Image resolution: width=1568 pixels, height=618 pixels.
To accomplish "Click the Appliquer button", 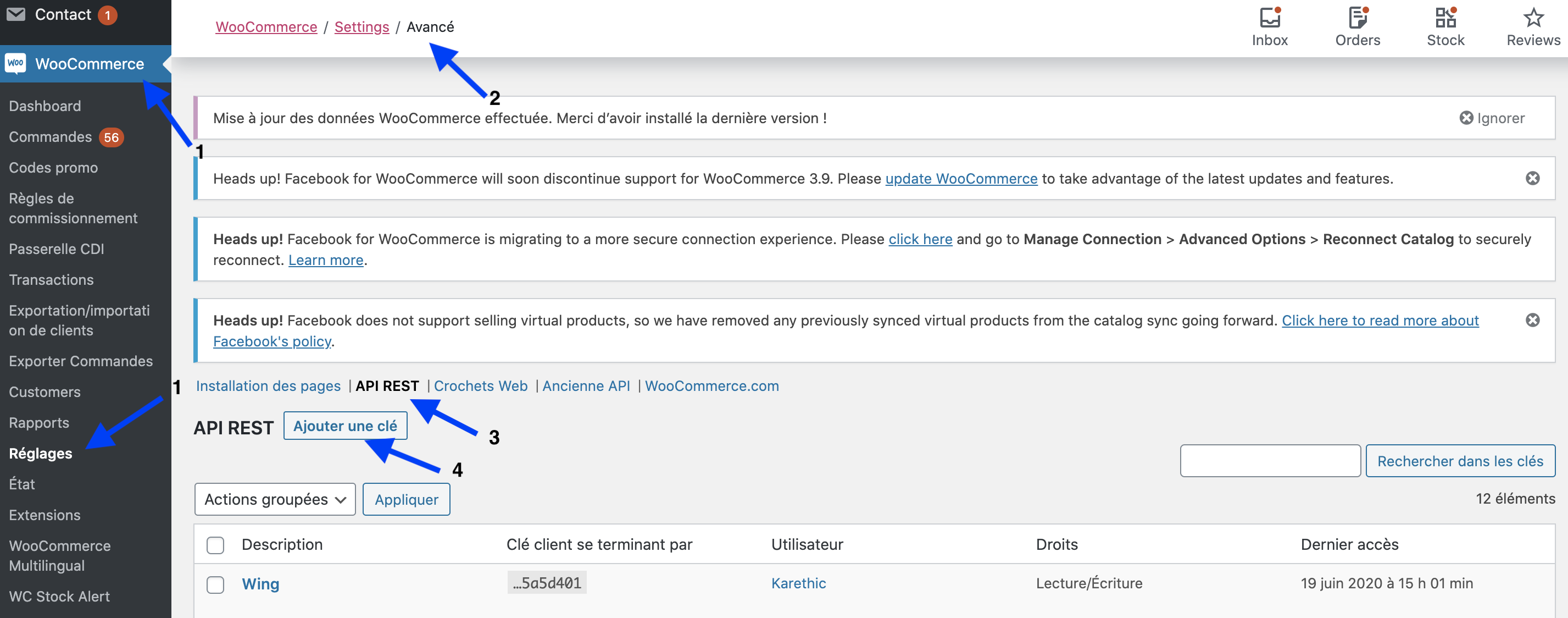I will coord(406,499).
